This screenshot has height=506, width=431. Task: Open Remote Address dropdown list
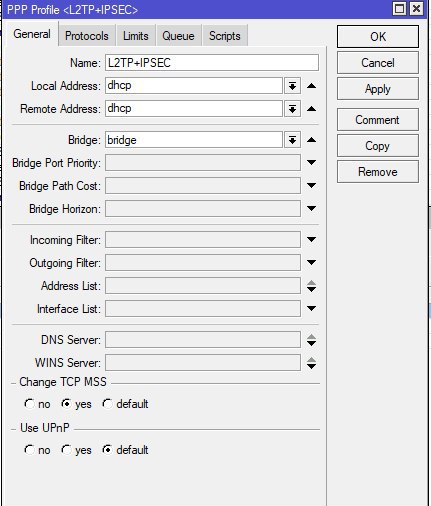coord(292,109)
